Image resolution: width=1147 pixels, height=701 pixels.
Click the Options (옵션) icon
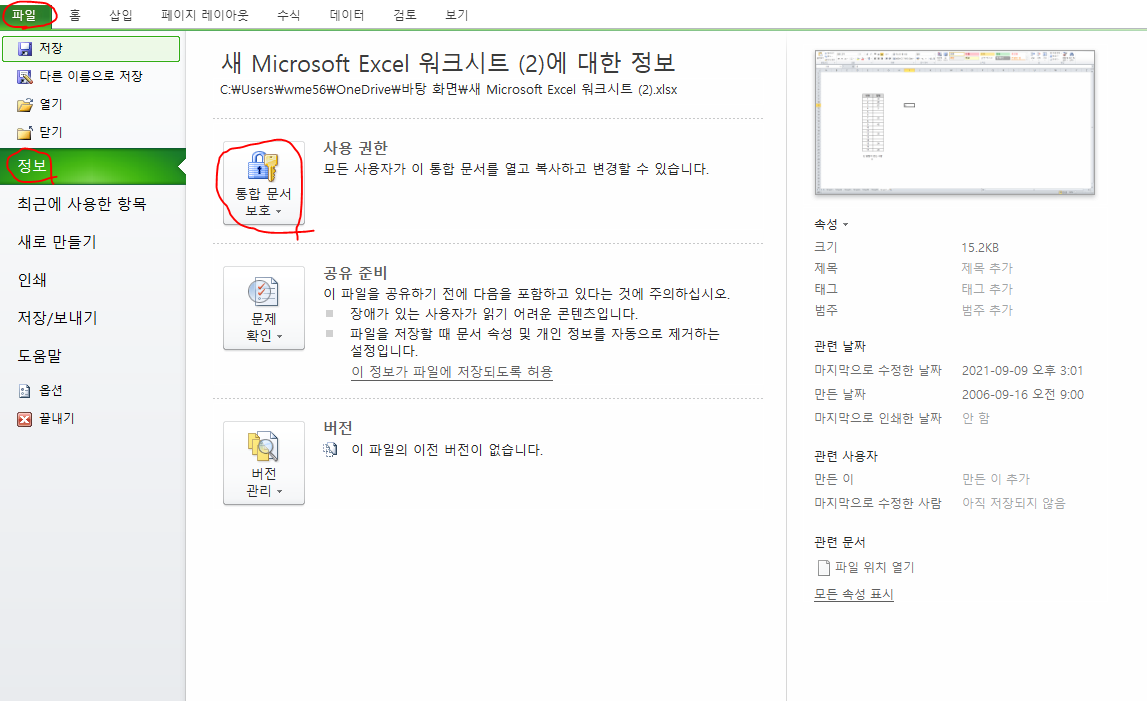25,391
